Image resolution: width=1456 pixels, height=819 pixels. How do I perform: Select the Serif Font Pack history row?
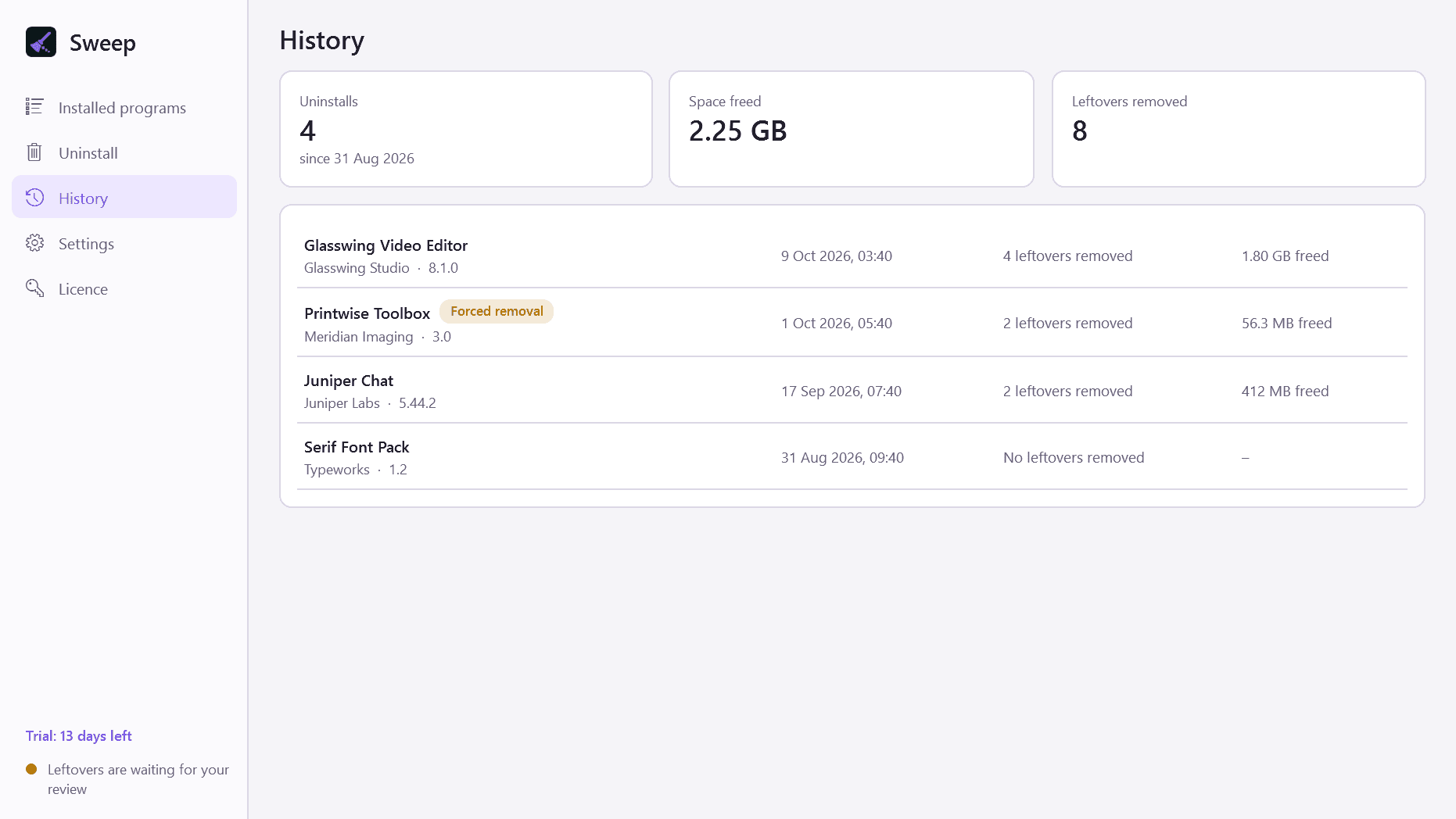click(x=852, y=457)
